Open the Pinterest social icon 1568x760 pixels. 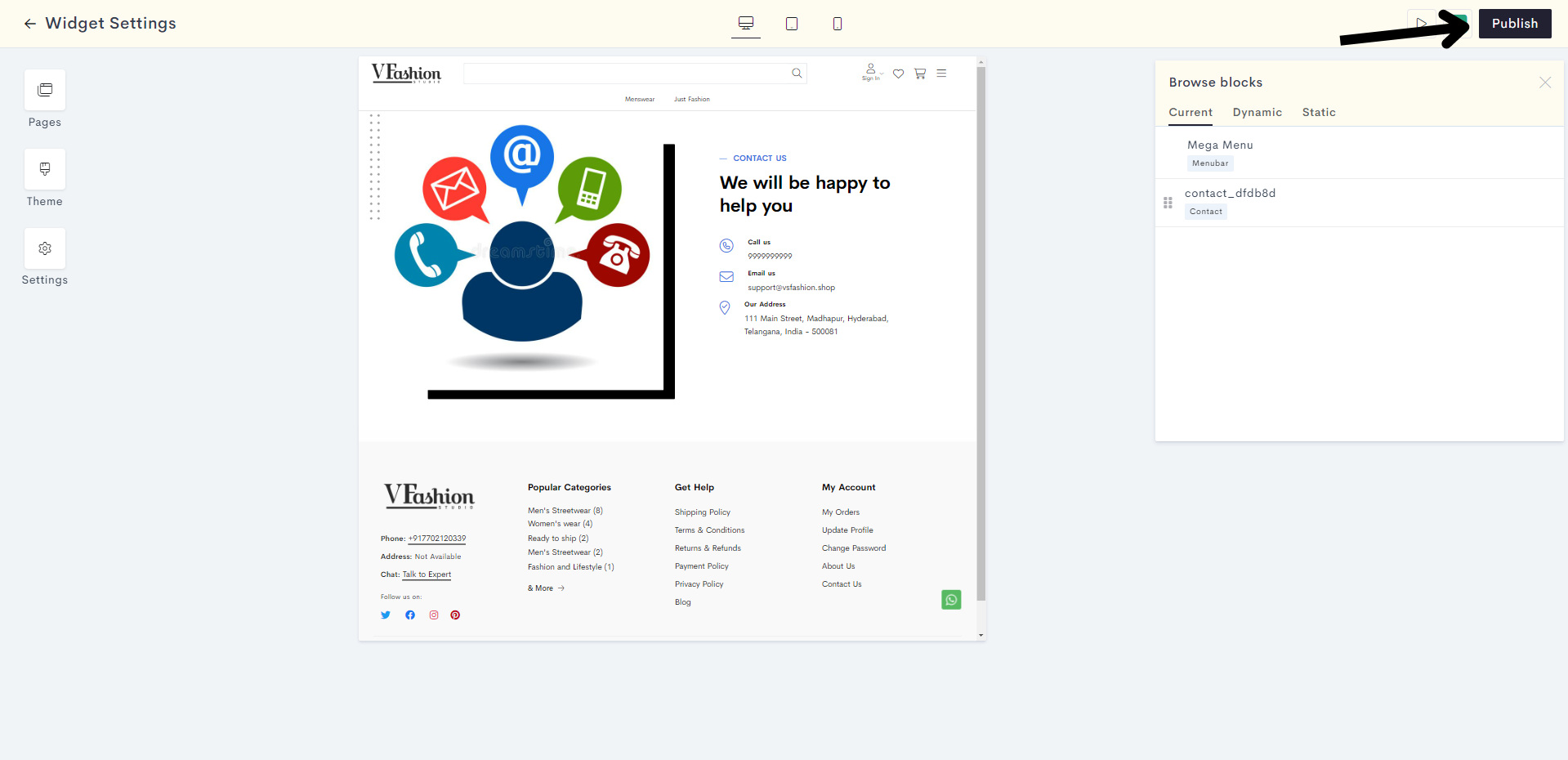click(x=455, y=615)
